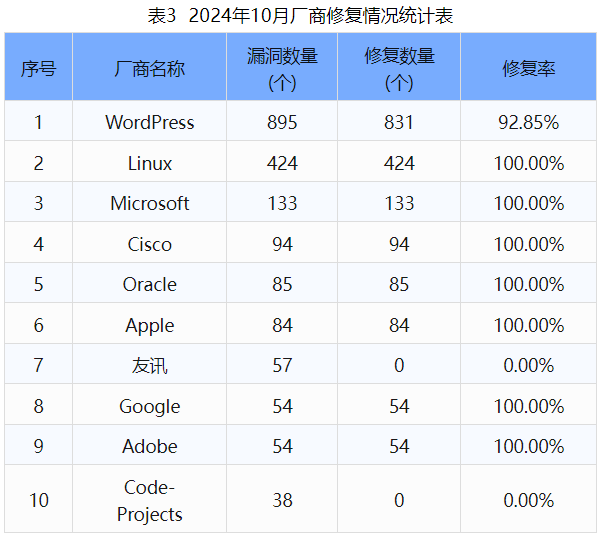Viewport: 600px width, 537px height.
Task: Select the Cisco vendor cell
Action: (x=150, y=244)
